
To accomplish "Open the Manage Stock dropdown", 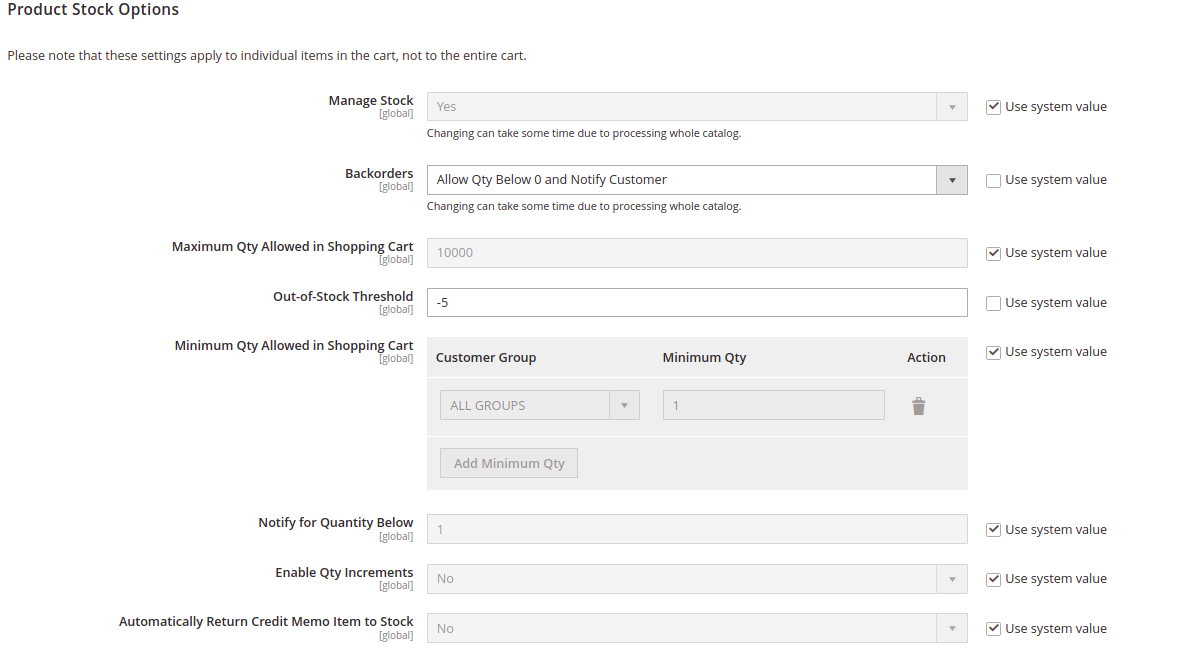I will point(951,106).
